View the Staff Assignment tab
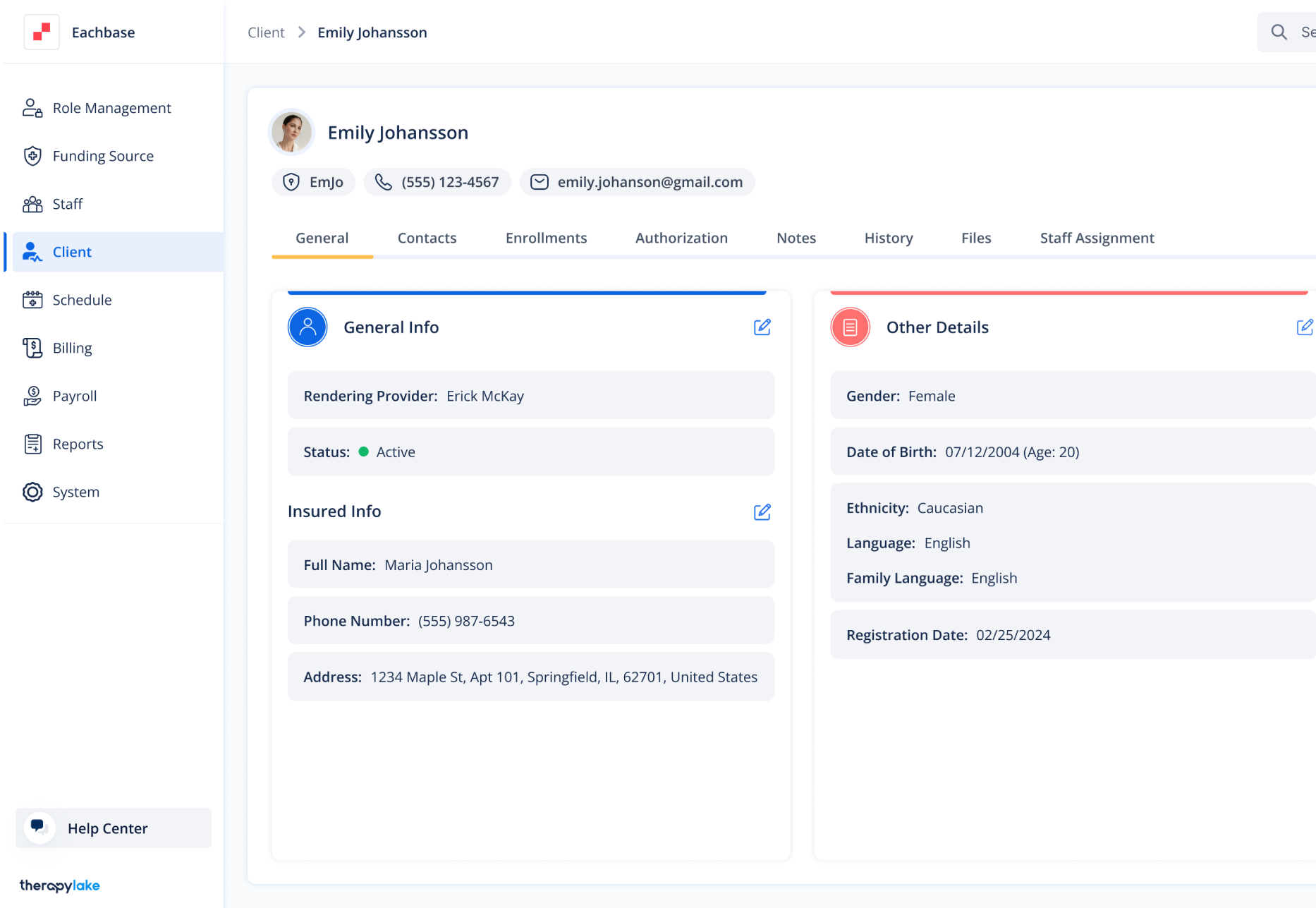The image size is (1316, 908). (x=1097, y=238)
